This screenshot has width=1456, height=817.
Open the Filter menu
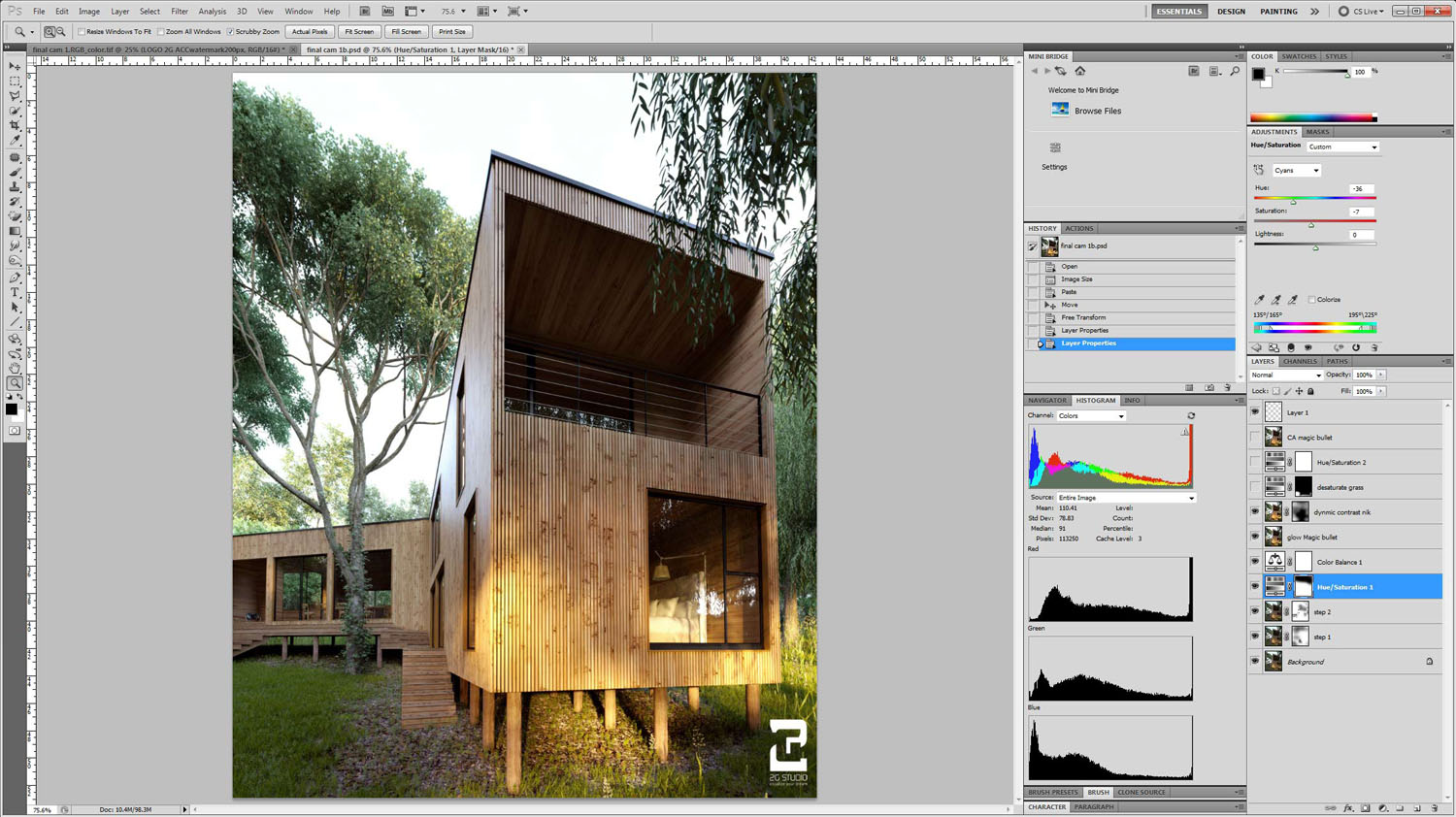pyautogui.click(x=180, y=12)
